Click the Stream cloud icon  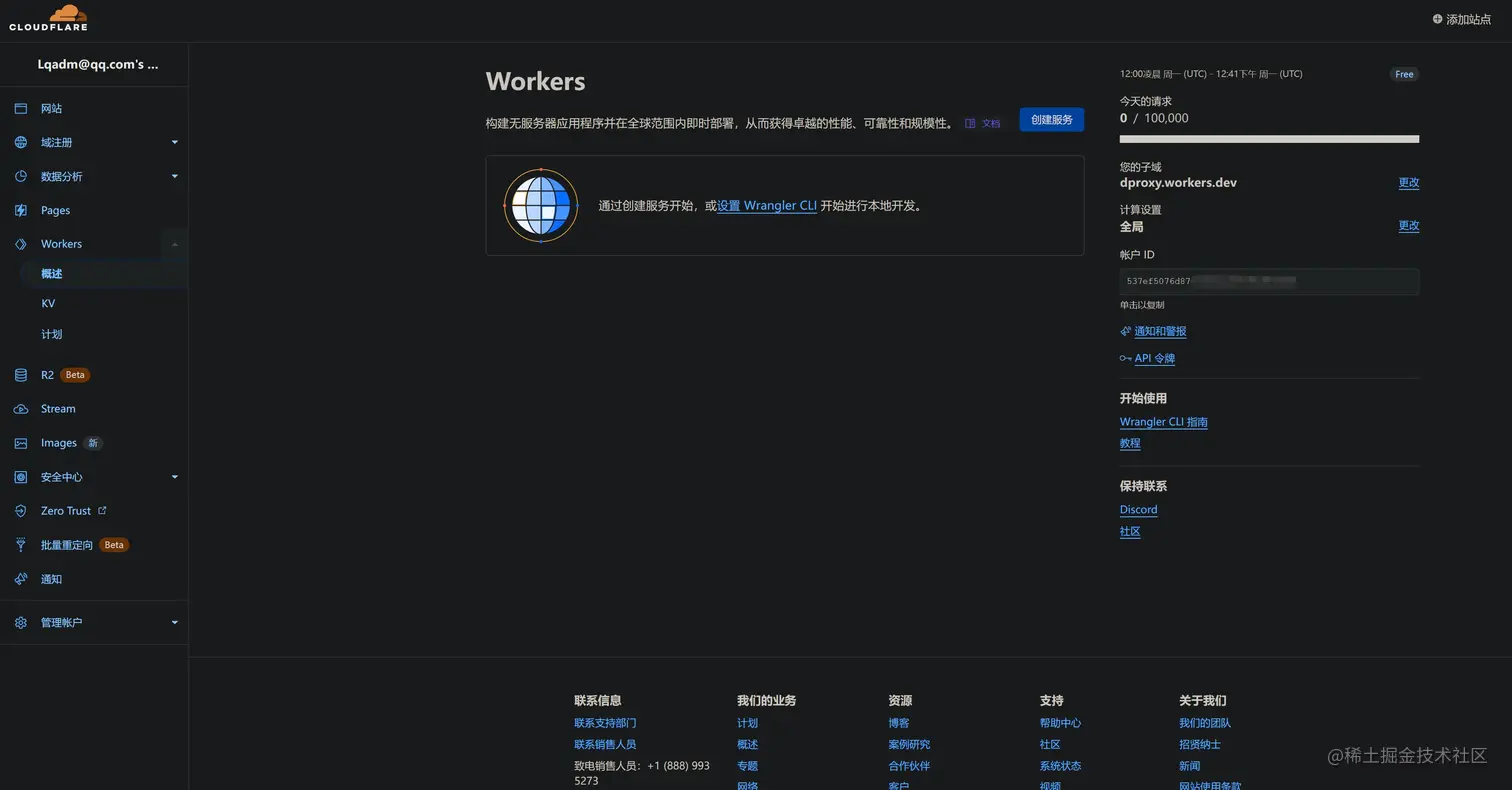[20, 409]
